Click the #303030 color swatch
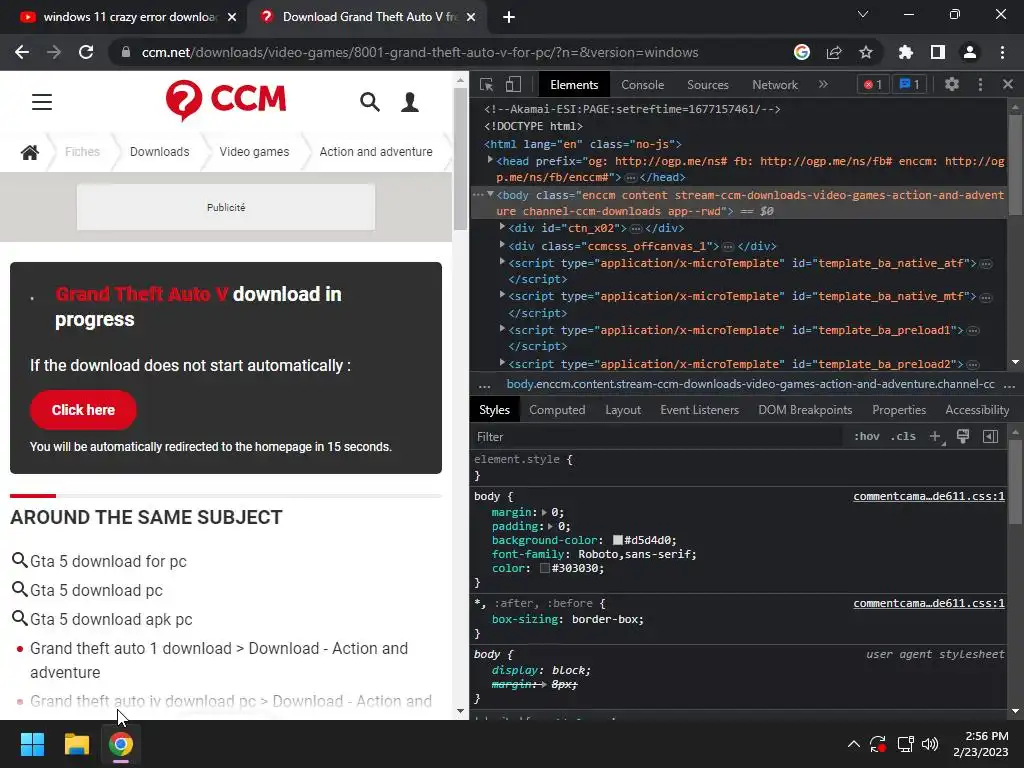 pos(545,568)
